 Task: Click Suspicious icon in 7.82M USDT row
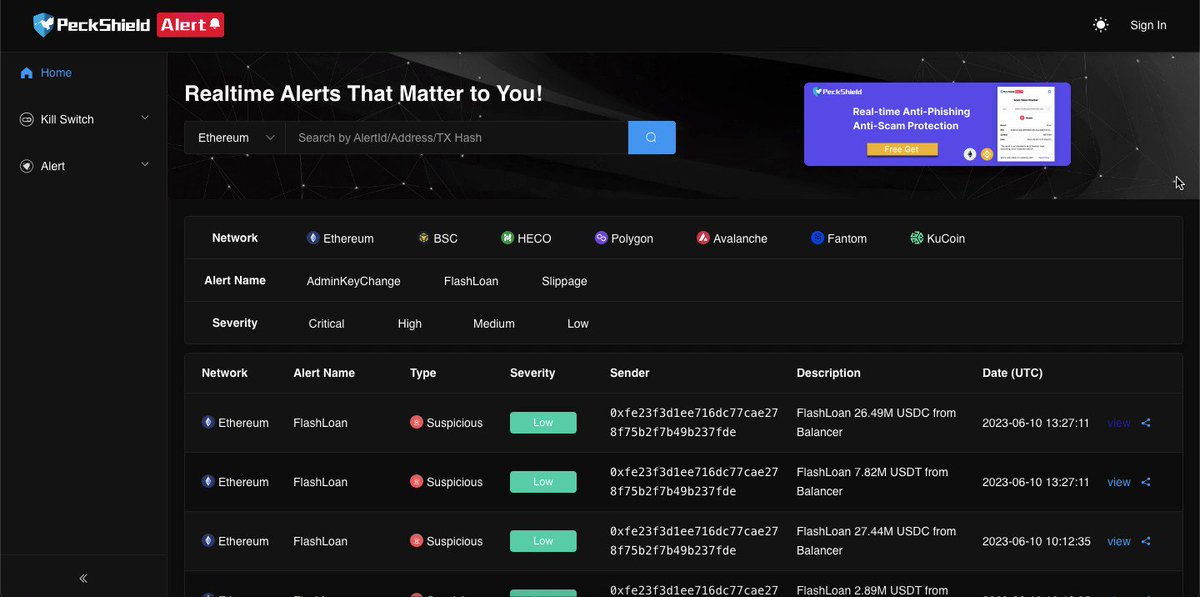(416, 482)
